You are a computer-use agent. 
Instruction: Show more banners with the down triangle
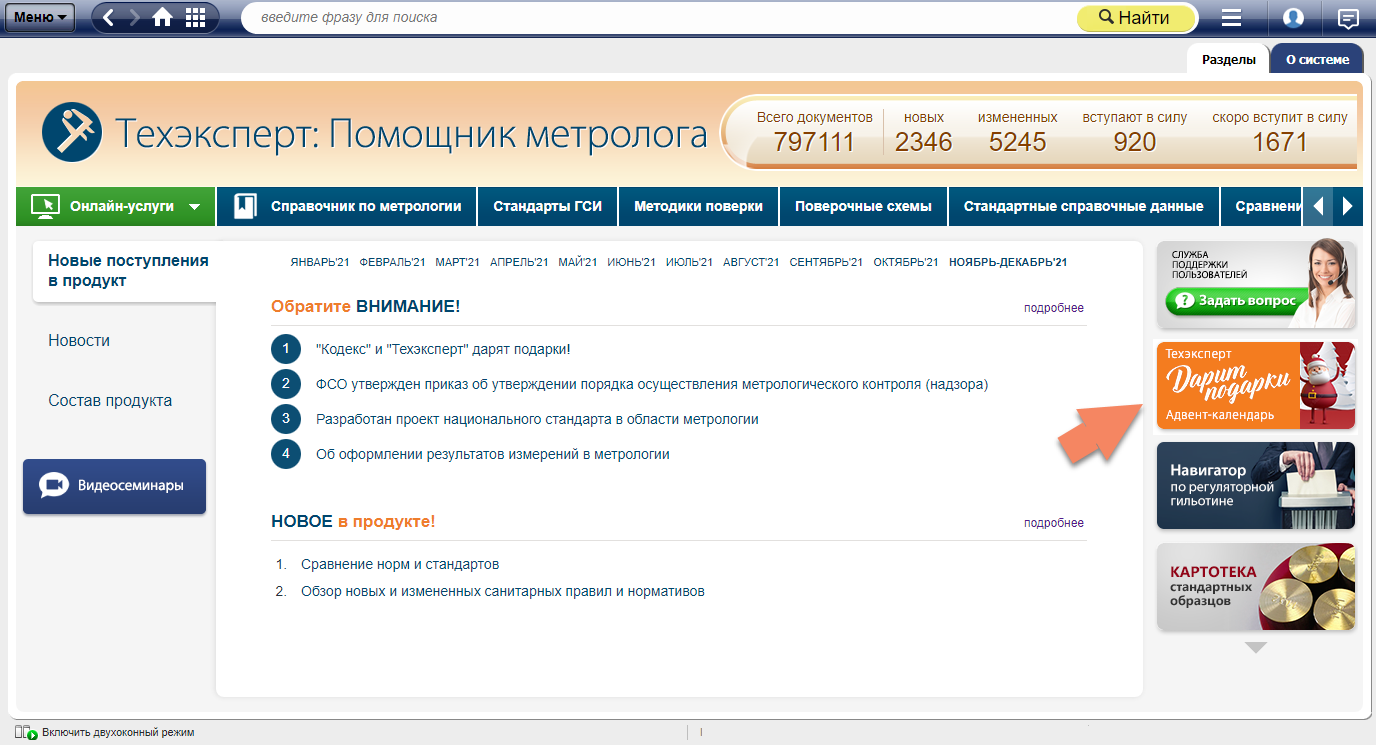click(1256, 648)
